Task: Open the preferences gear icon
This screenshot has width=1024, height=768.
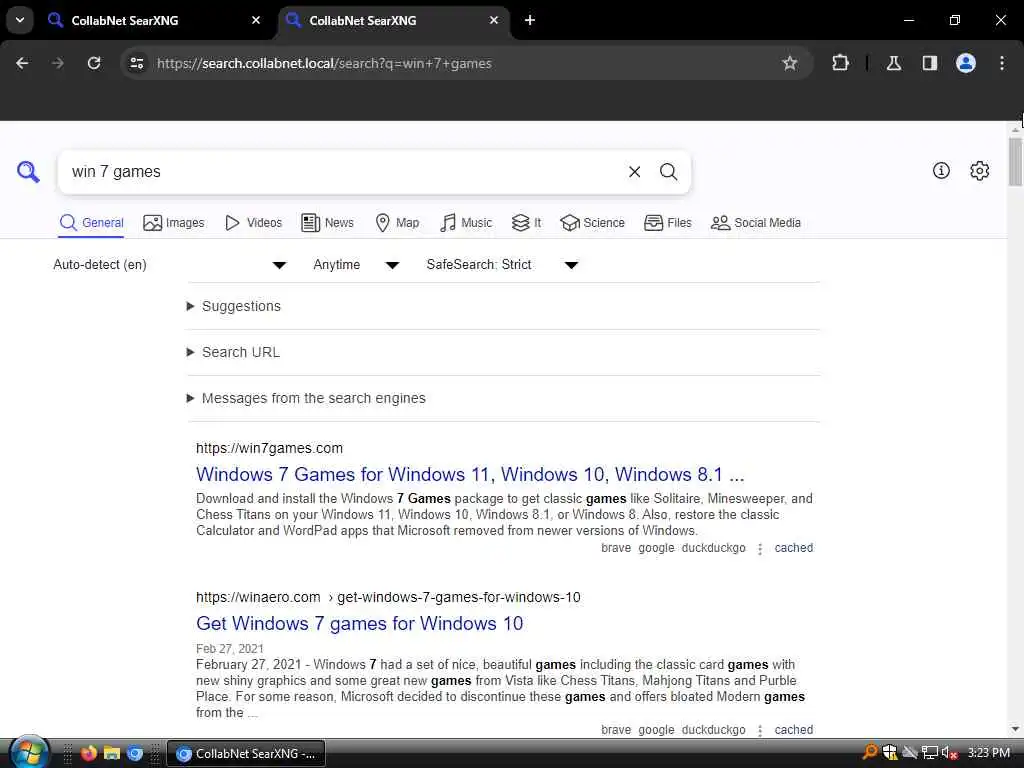Action: tap(980, 170)
